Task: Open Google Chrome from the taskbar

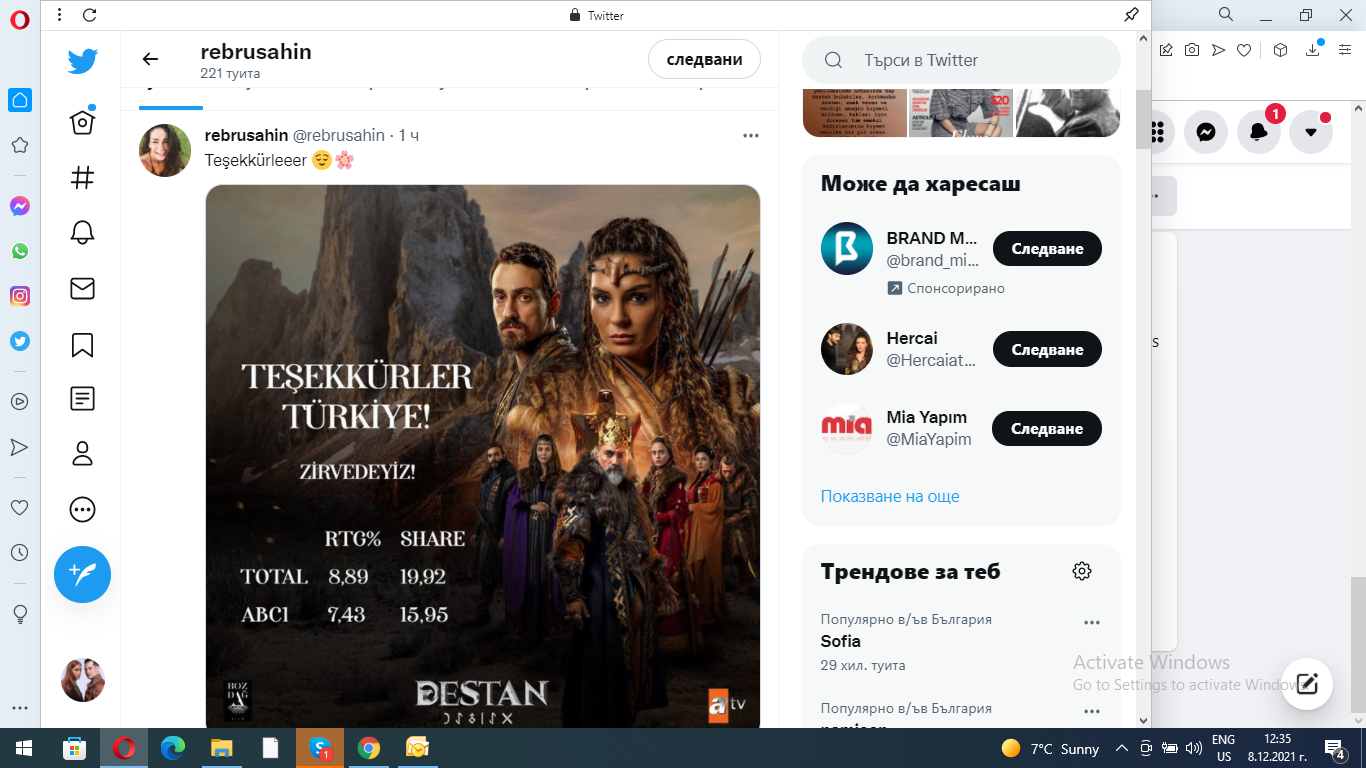Action: pyautogui.click(x=369, y=748)
